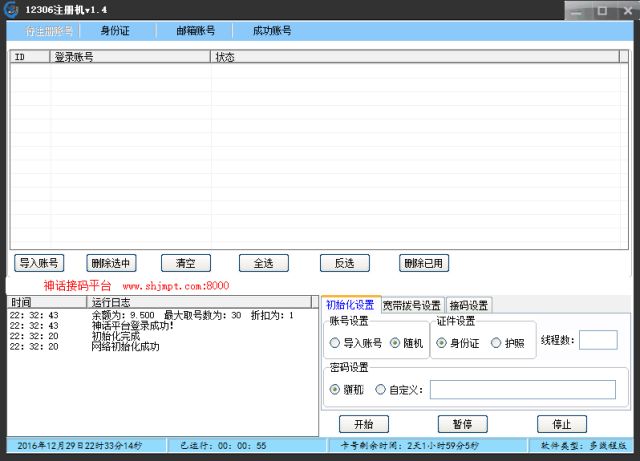Click the 登录账号 column header
This screenshot has width=640, height=461.
pyautogui.click(x=130, y=57)
